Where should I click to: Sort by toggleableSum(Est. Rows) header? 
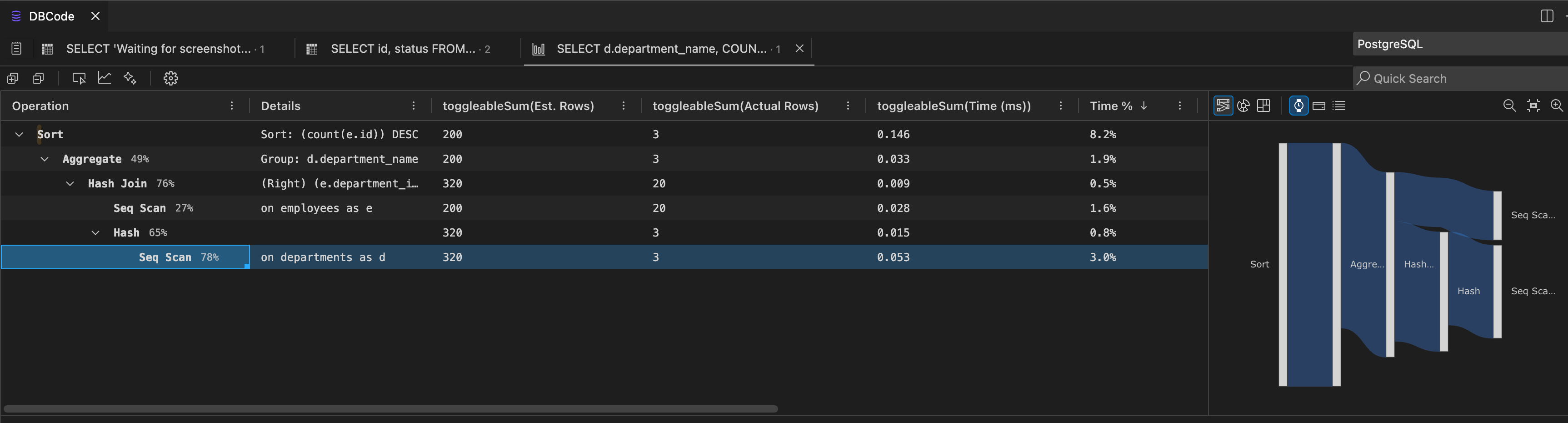[x=518, y=106]
